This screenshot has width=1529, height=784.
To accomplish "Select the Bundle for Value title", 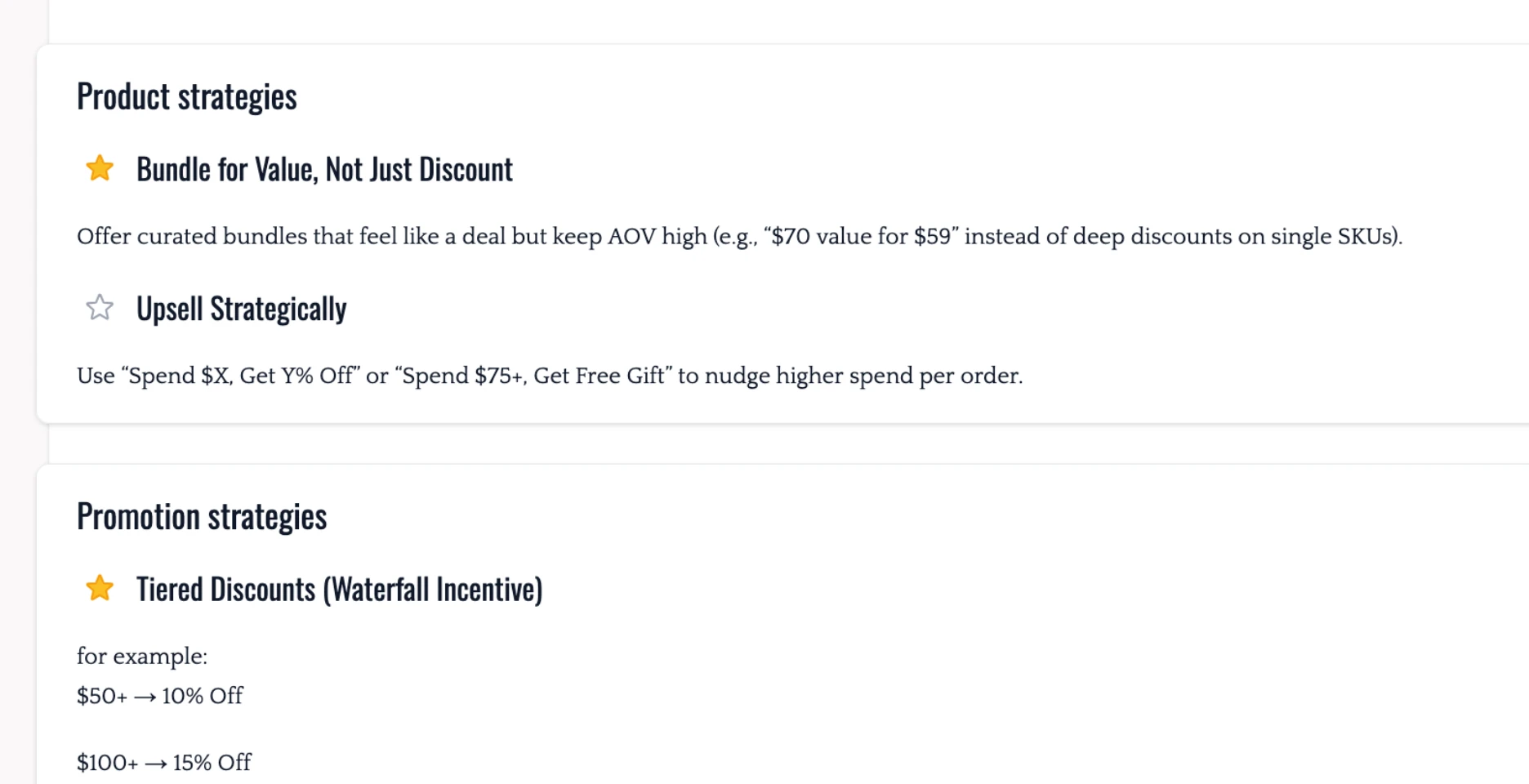I will [324, 170].
